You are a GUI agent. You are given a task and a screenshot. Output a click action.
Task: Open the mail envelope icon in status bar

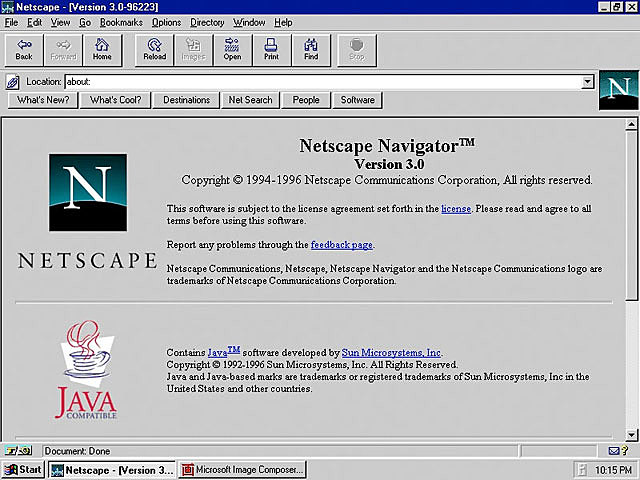(613, 451)
